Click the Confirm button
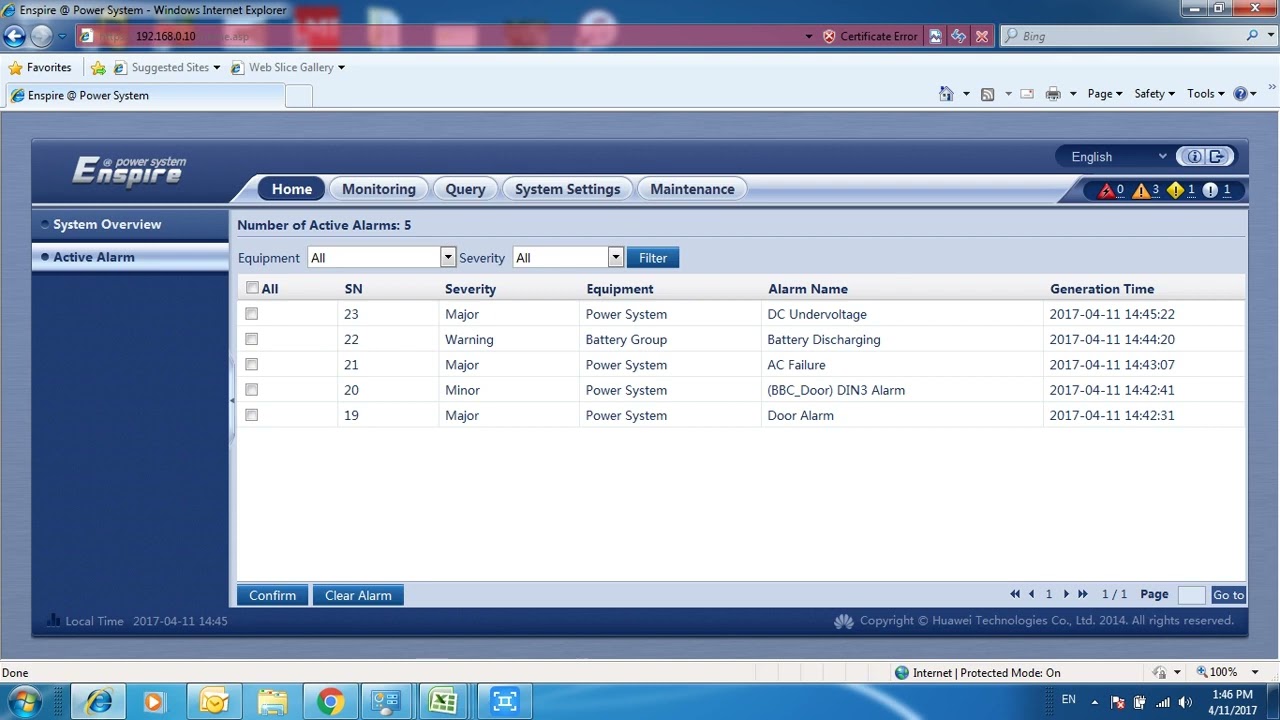Screen dimensions: 1280x720 (x=272, y=595)
